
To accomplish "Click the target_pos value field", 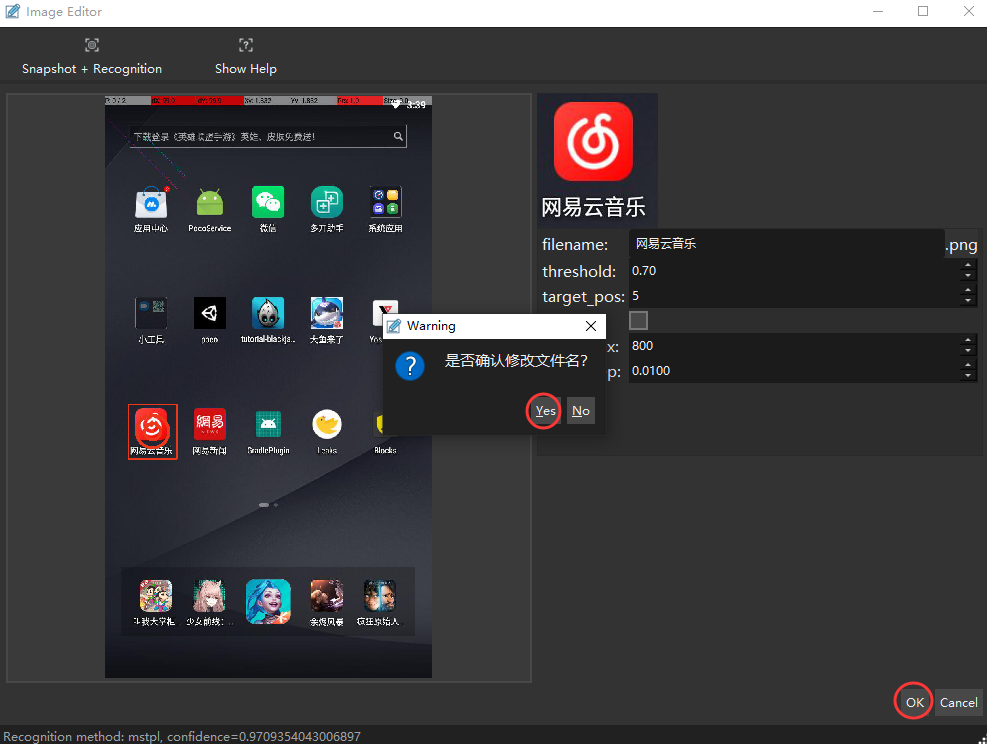I will point(794,296).
